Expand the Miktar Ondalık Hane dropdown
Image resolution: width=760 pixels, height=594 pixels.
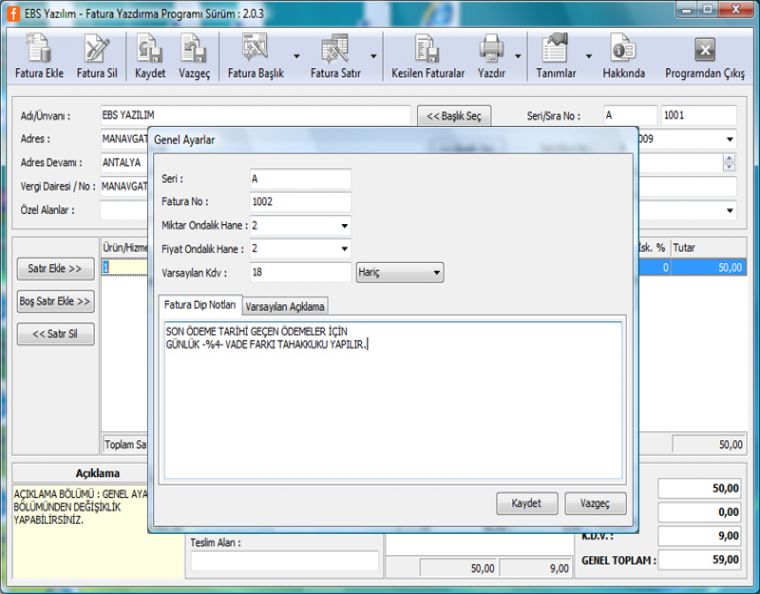pyautogui.click(x=344, y=226)
